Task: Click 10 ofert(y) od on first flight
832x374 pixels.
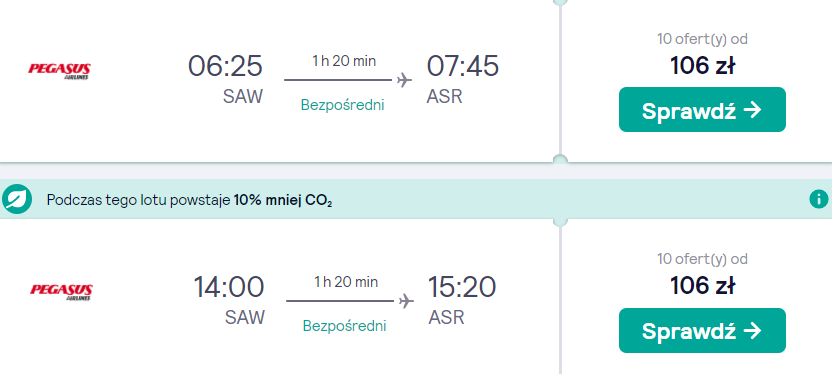Action: tap(702, 39)
